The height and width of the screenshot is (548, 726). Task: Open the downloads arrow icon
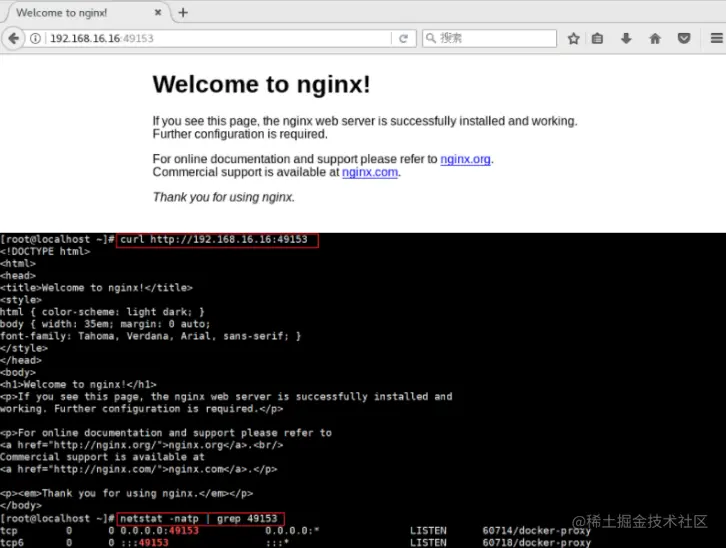pos(626,38)
